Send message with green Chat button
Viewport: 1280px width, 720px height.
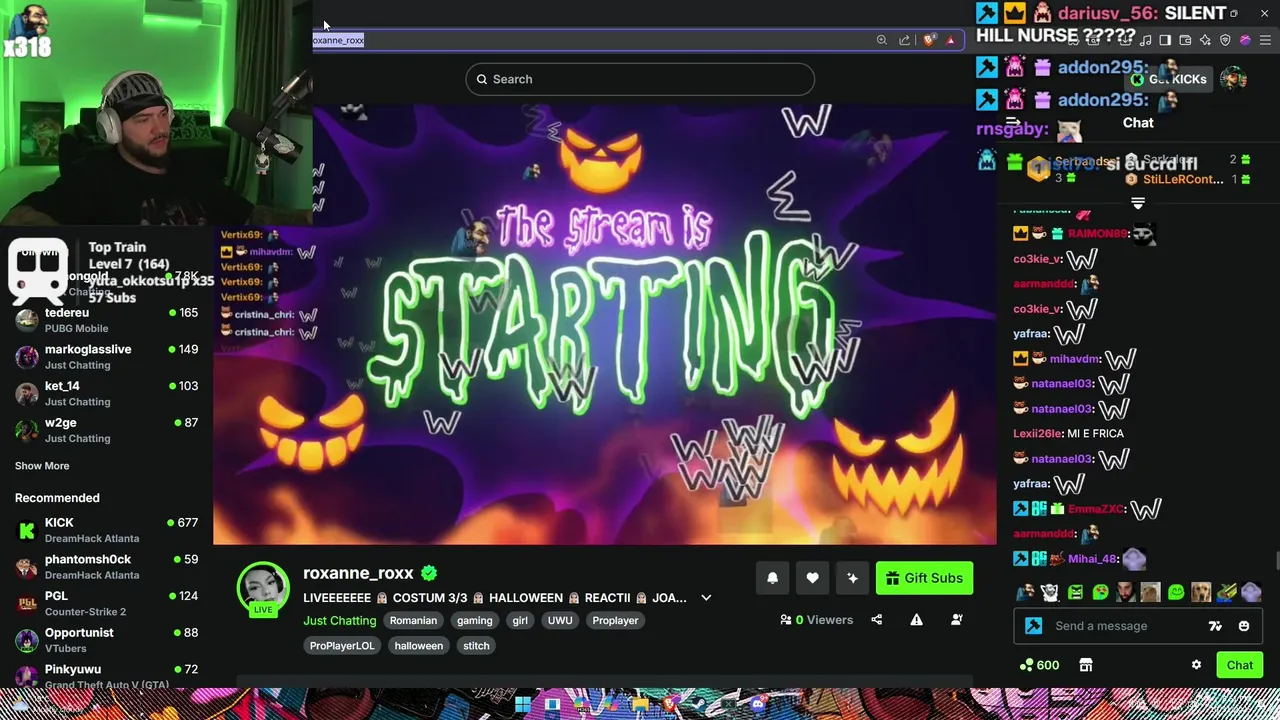1240,665
